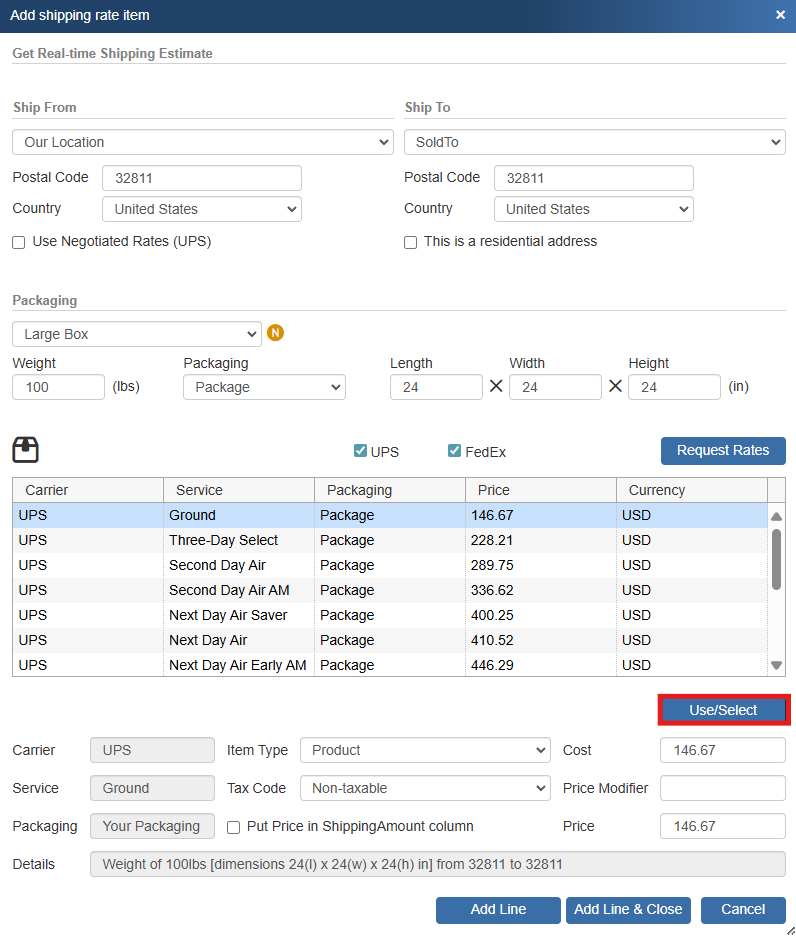The height and width of the screenshot is (936, 796).
Task: Uncheck the UPS carrier checkbox
Action: (360, 451)
